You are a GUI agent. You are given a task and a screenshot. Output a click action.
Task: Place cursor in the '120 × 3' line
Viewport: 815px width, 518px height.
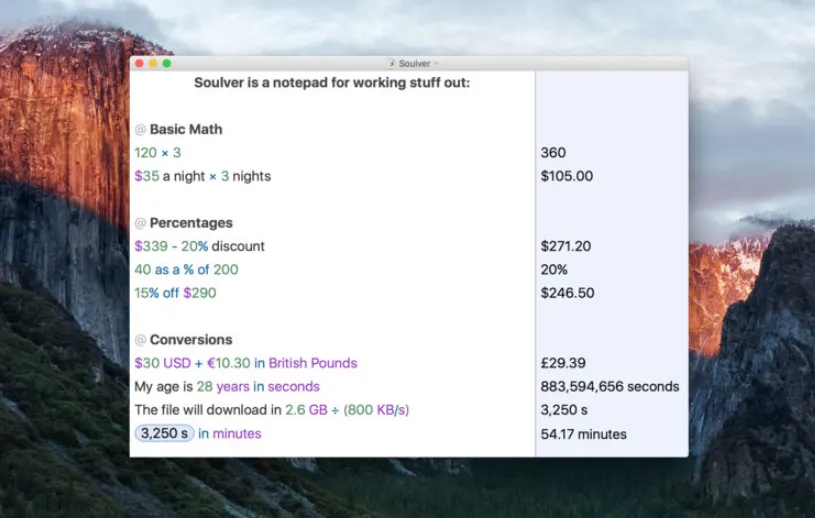(x=157, y=153)
